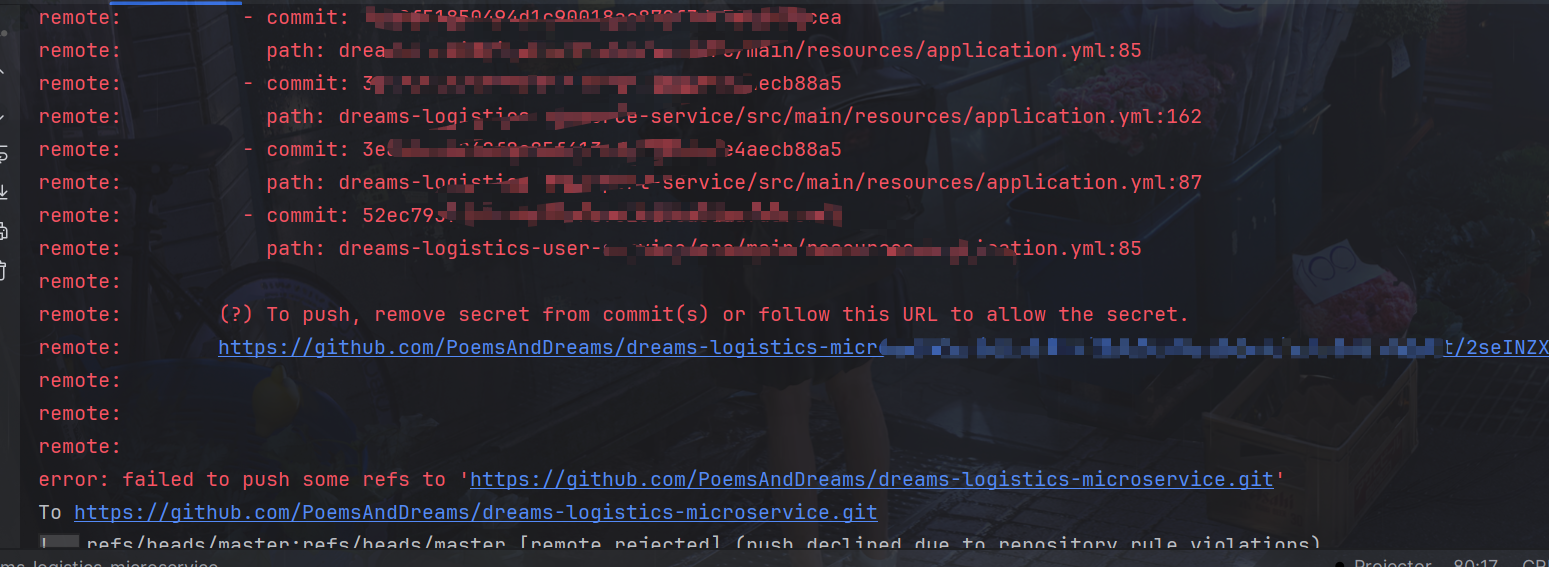Open repo link in the error line
The image size is (1549, 567).
(x=871, y=480)
